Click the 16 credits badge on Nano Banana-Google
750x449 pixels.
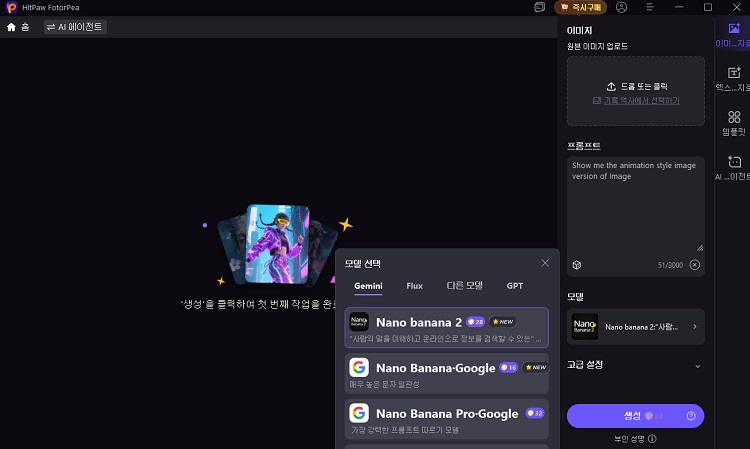click(508, 367)
